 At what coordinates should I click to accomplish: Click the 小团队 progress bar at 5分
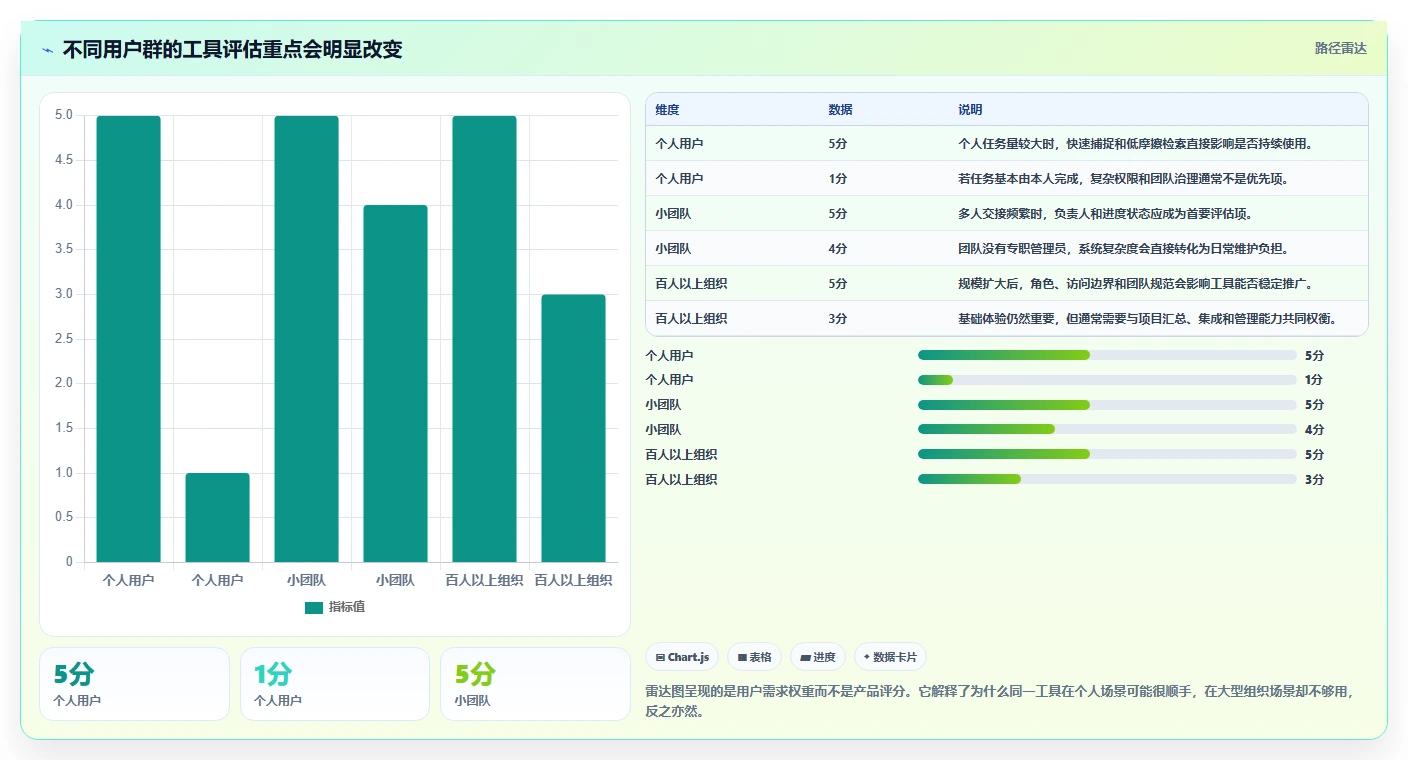[x=1107, y=405]
